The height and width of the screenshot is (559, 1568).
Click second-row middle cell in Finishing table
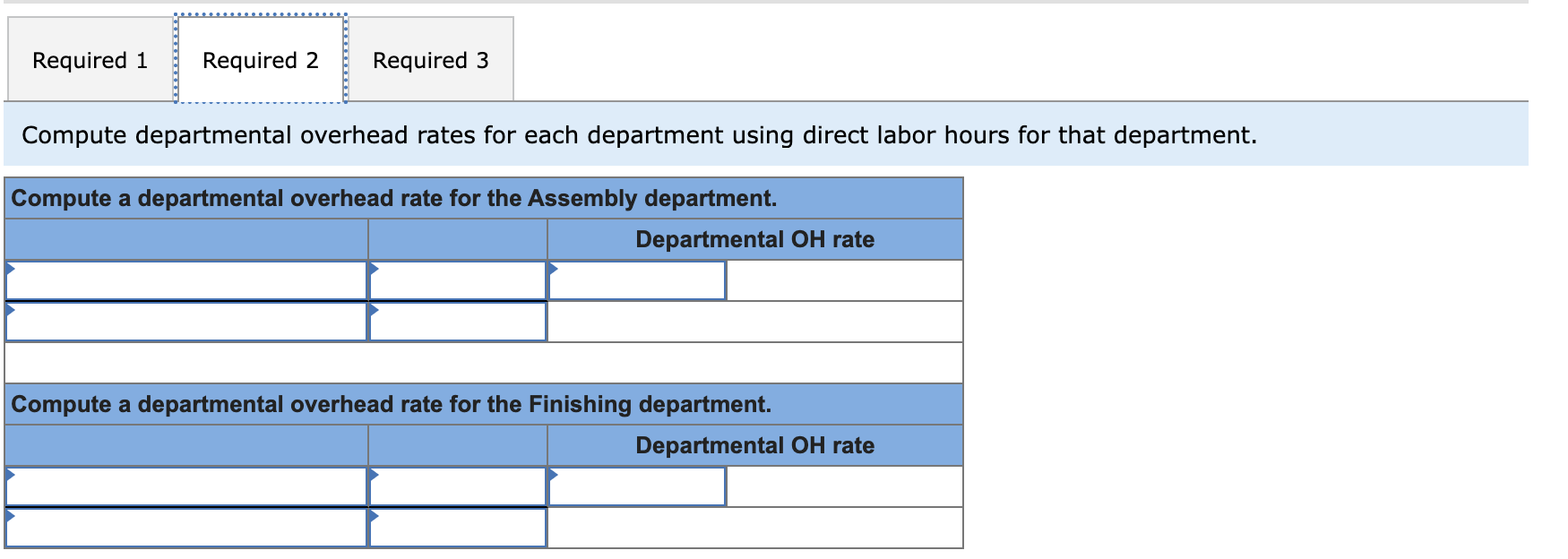(457, 528)
